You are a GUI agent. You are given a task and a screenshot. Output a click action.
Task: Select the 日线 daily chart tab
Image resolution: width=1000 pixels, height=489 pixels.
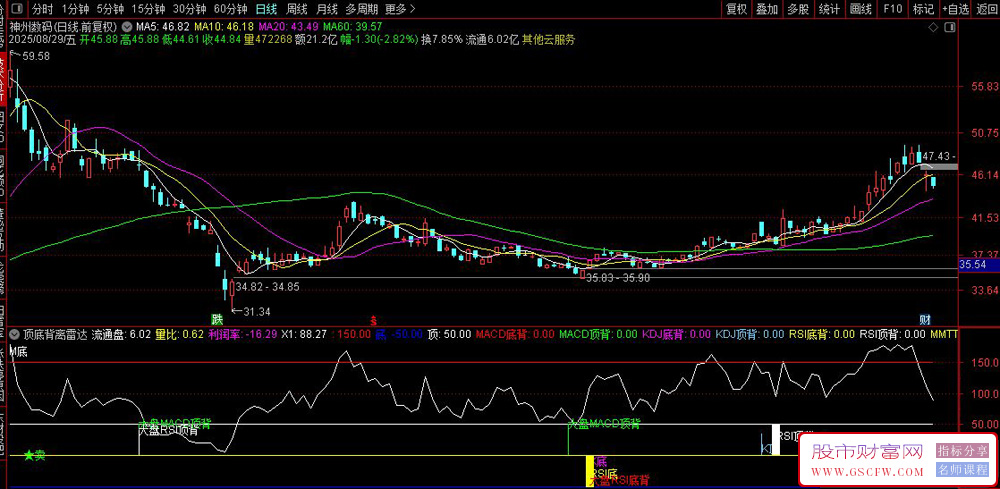click(266, 9)
